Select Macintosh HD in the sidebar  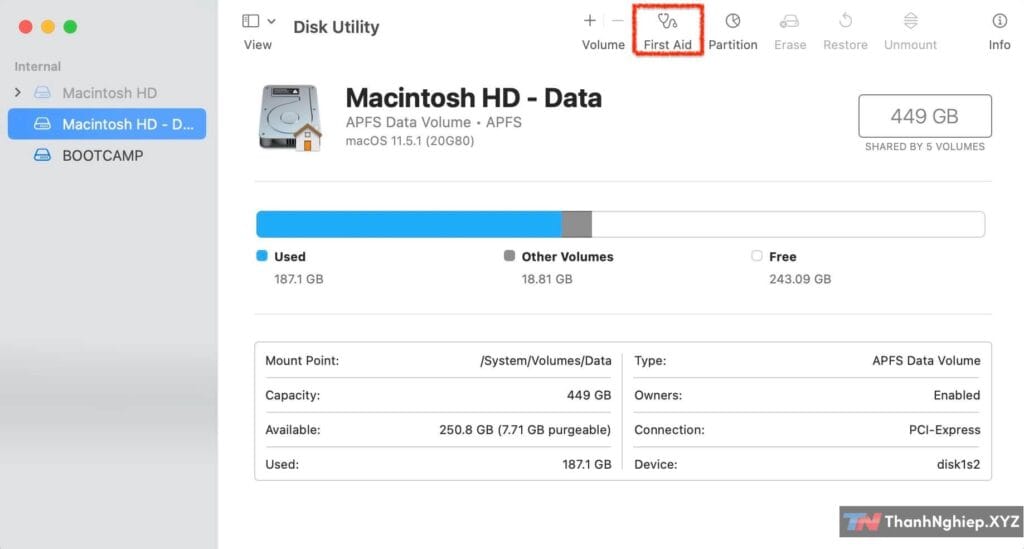[x=110, y=93]
